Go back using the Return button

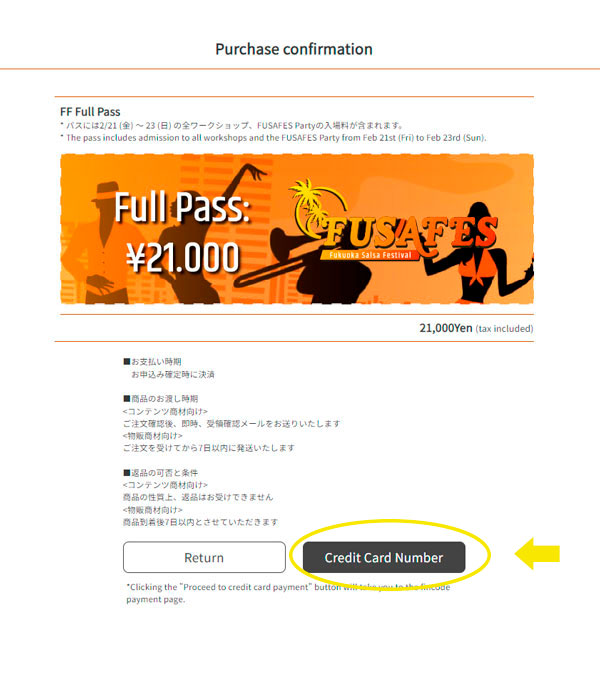tap(204, 557)
